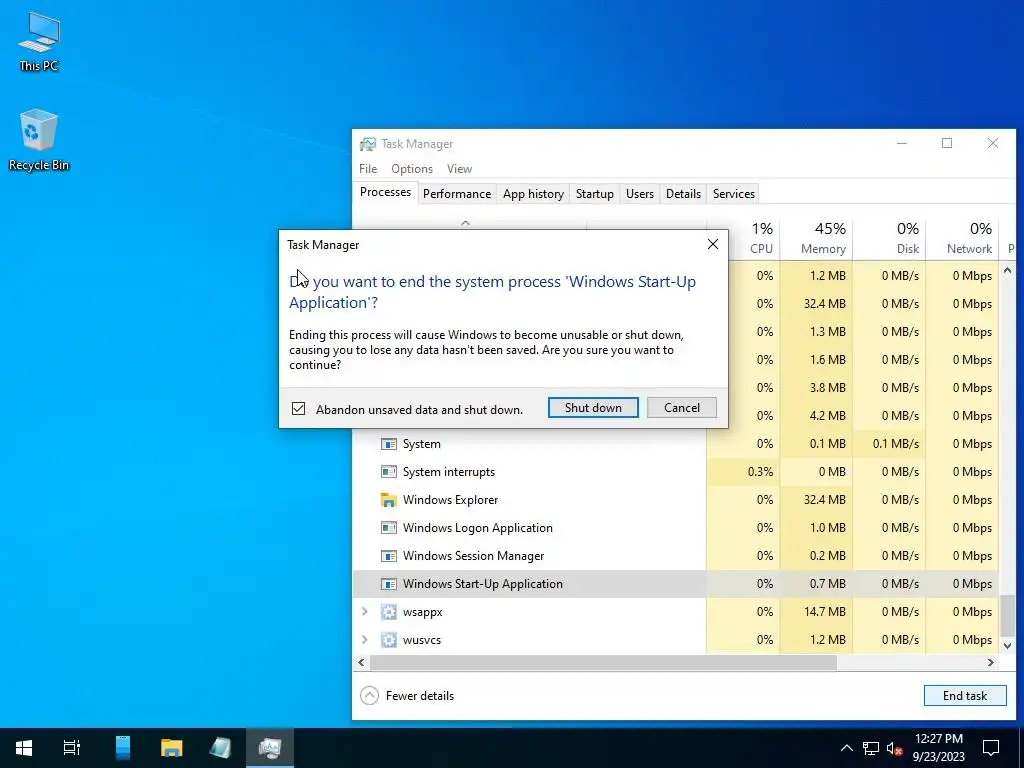Screen dimensions: 1024x768
Task: Sort by the Memory column header
Action: pyautogui.click(x=816, y=238)
